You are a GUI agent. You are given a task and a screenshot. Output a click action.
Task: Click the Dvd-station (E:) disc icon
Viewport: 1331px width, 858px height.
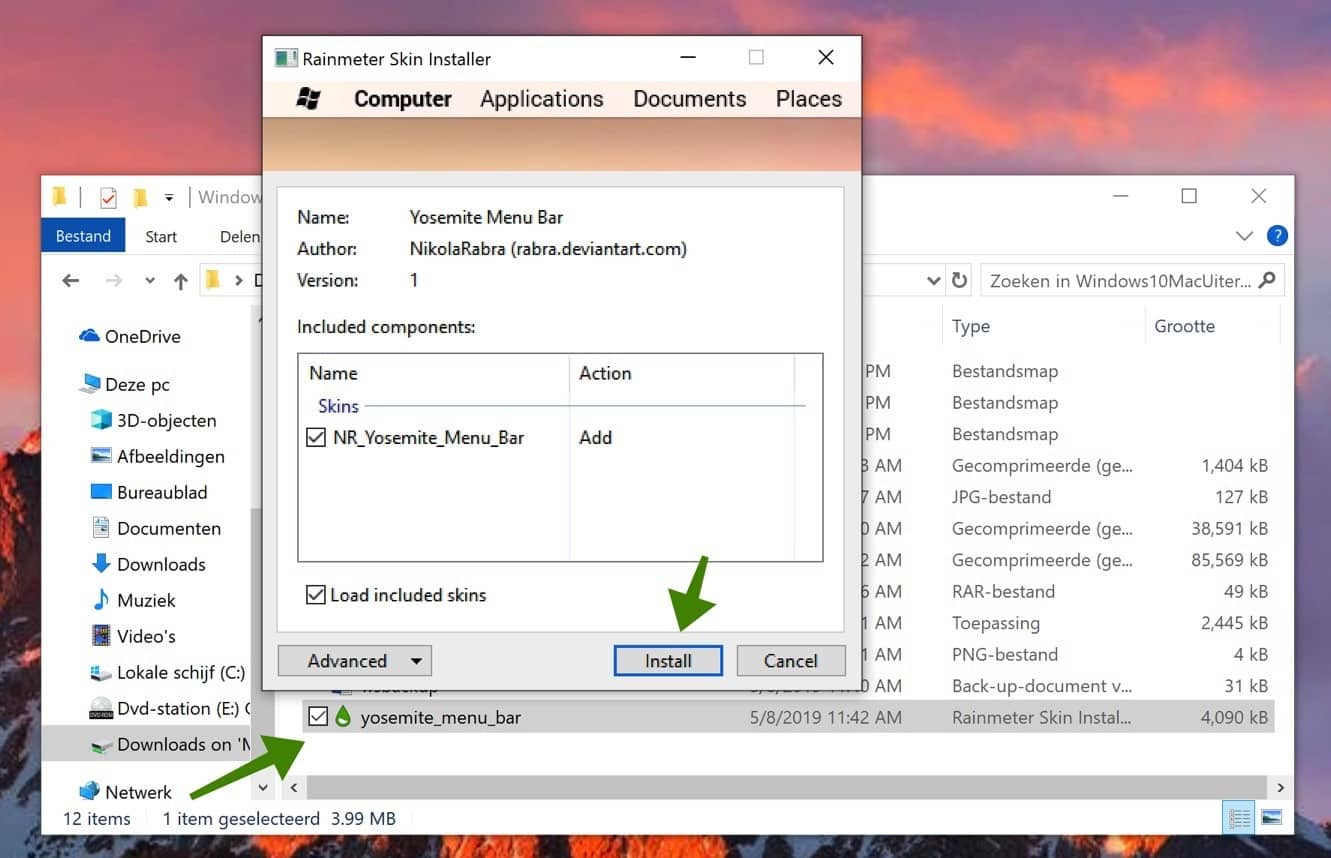pyautogui.click(x=101, y=708)
